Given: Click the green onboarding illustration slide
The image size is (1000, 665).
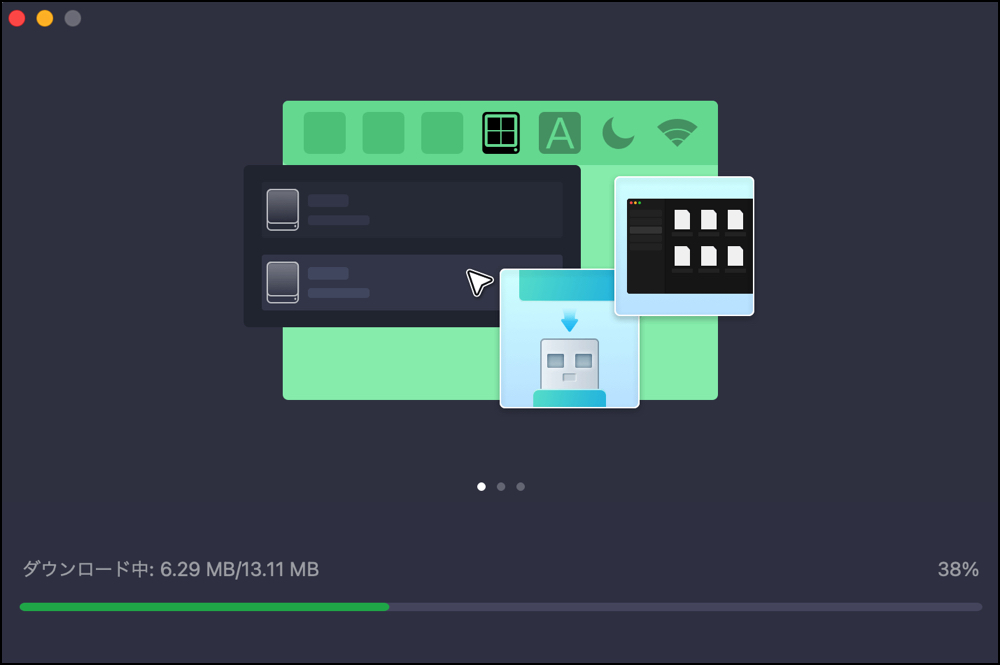Looking at the screenshot, I should pos(499,254).
